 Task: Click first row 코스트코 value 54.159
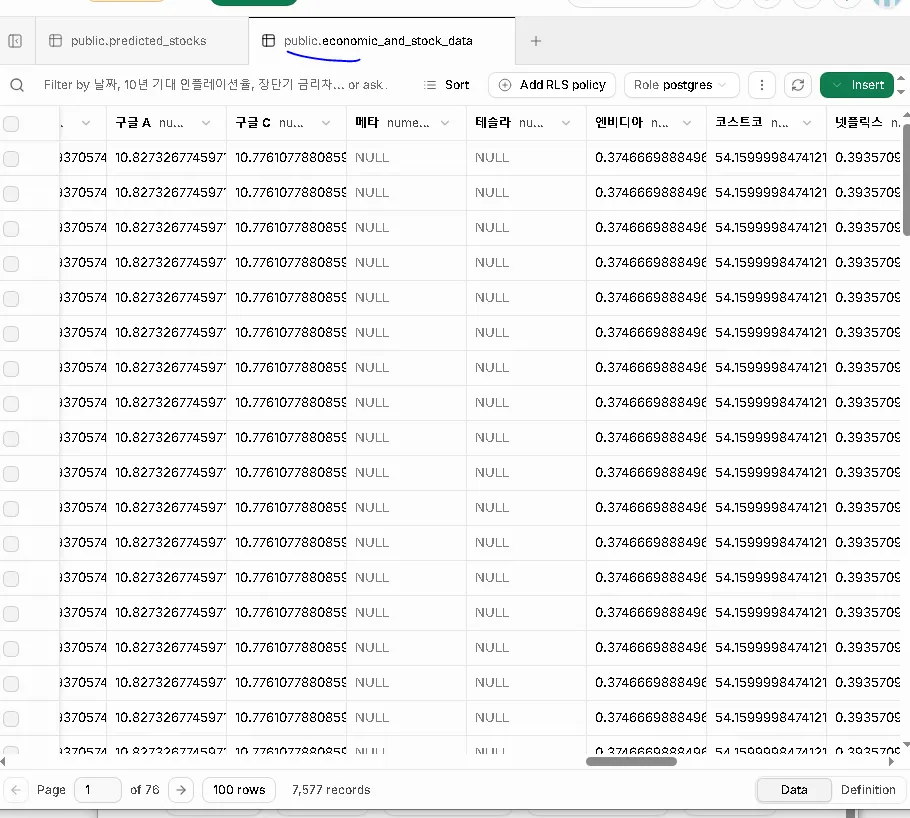pos(766,158)
